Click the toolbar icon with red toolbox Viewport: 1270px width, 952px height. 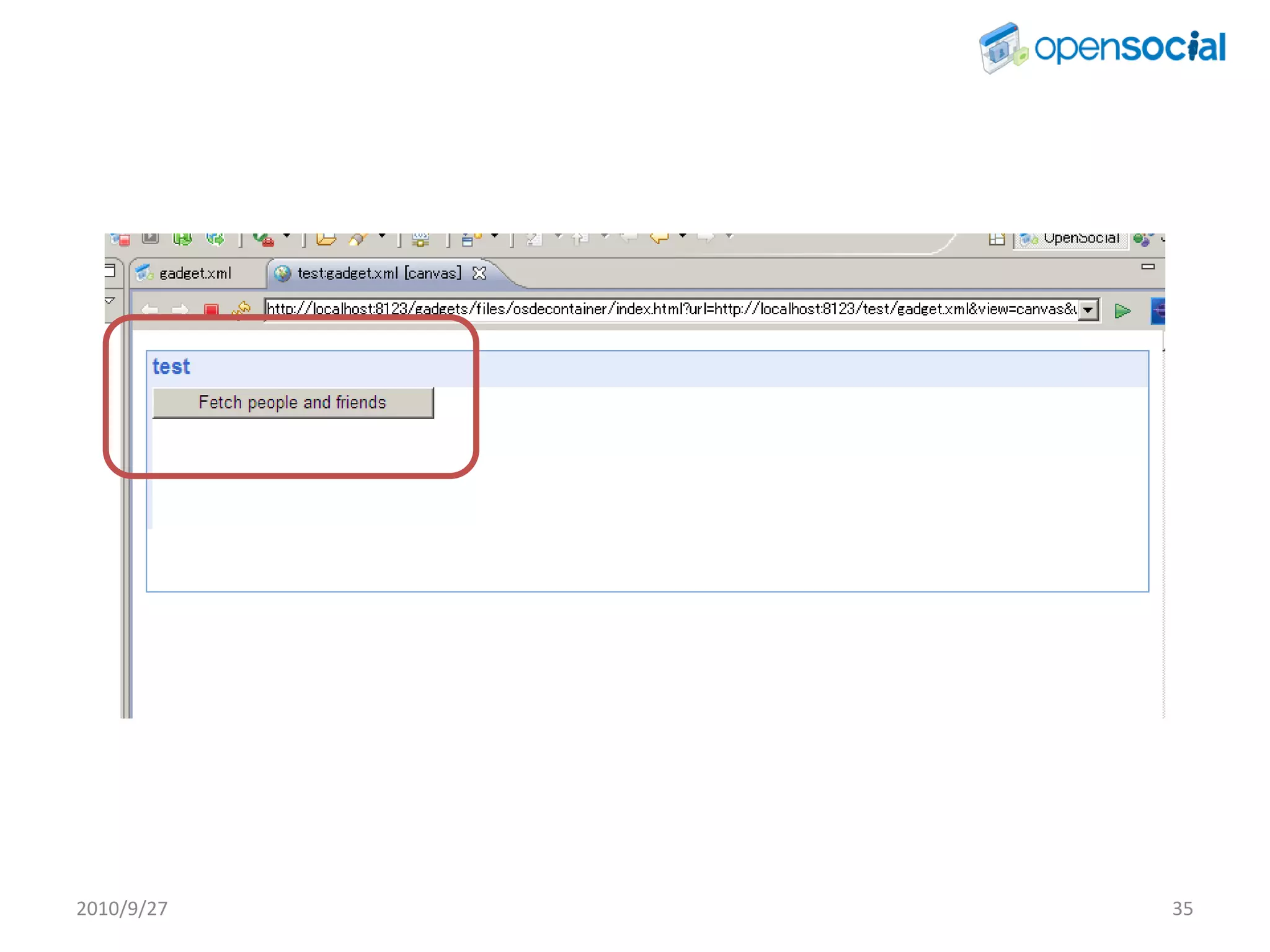point(264,239)
